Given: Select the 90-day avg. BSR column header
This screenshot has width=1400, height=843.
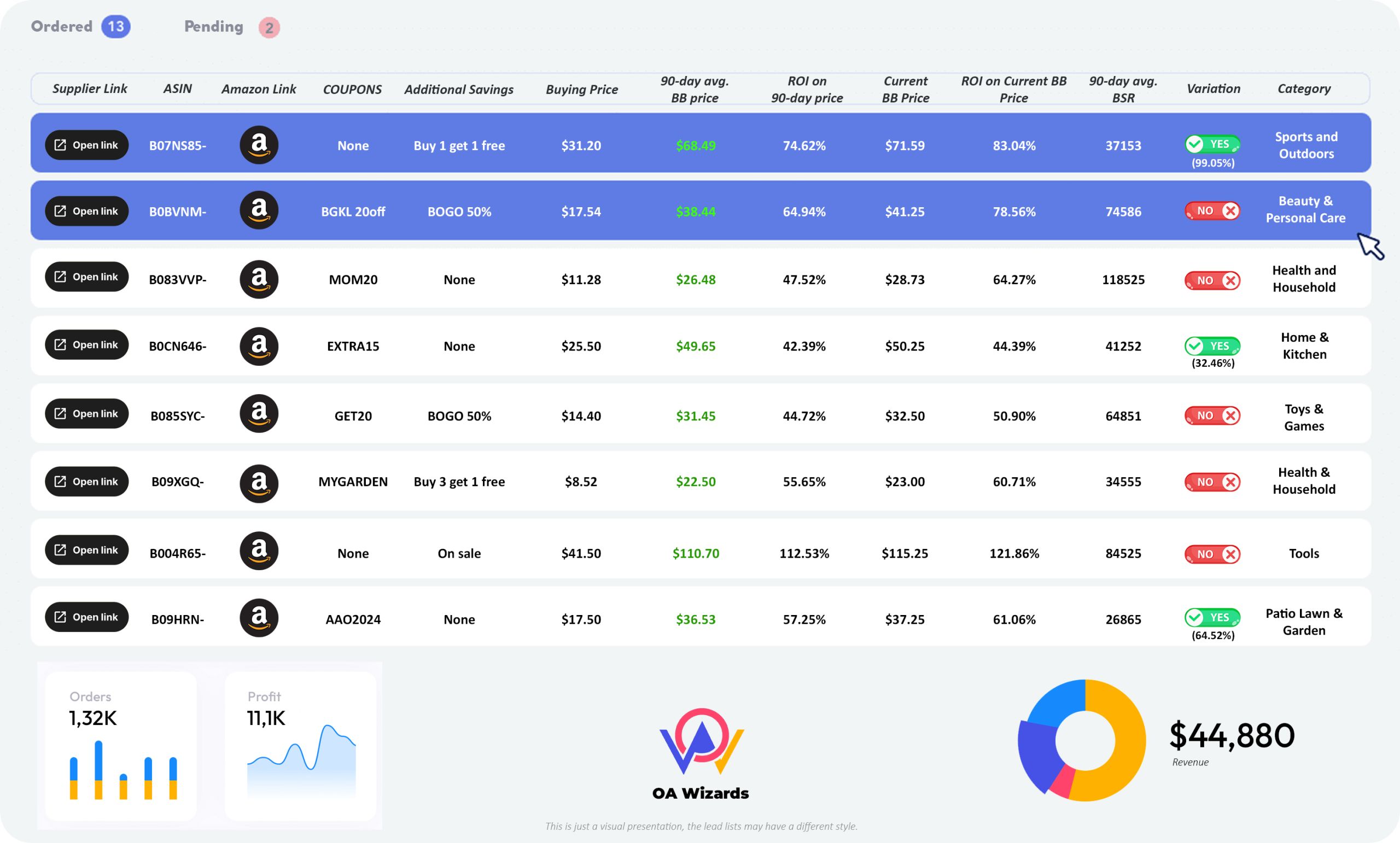Looking at the screenshot, I should [1123, 89].
